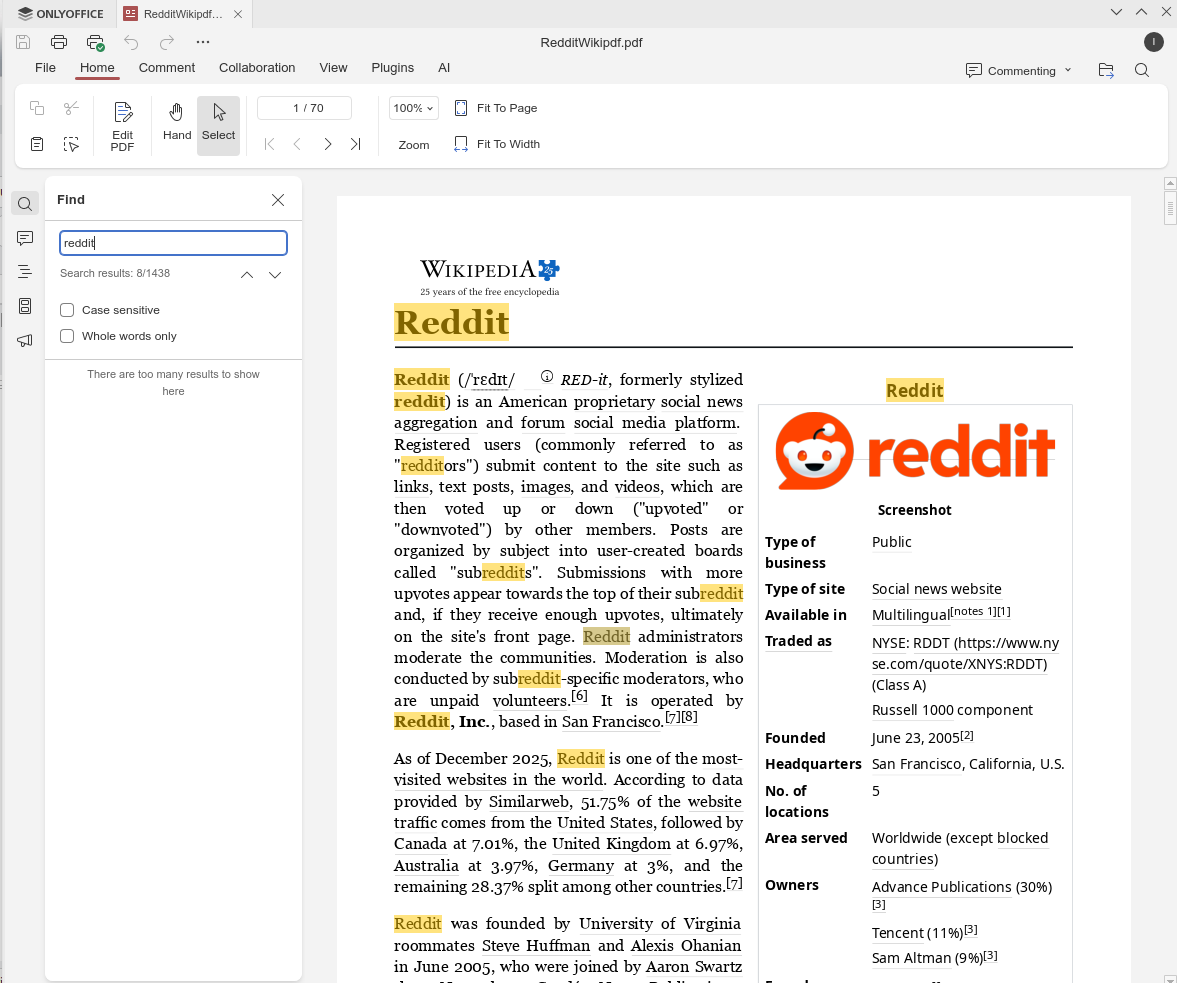Click the page number field showing 1 / 70

click(x=305, y=108)
